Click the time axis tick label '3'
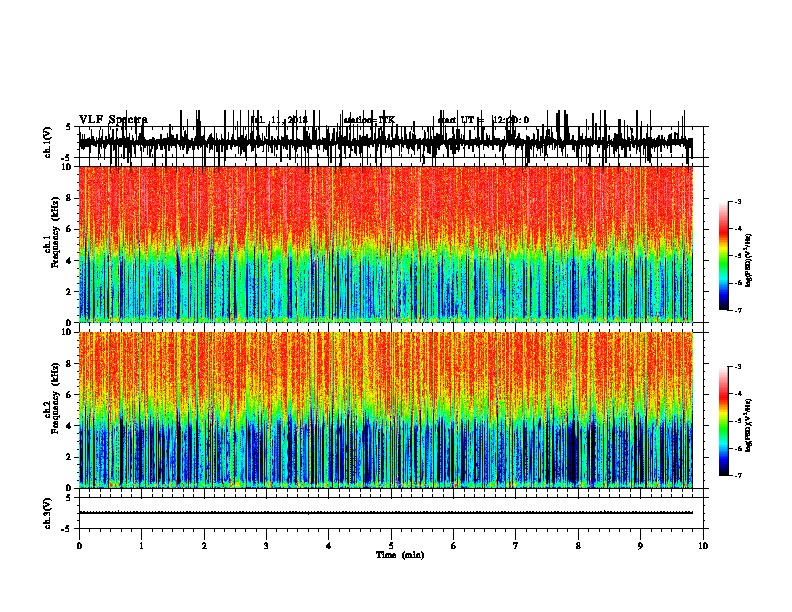Screen dimensions: 792x612 click(x=266, y=546)
